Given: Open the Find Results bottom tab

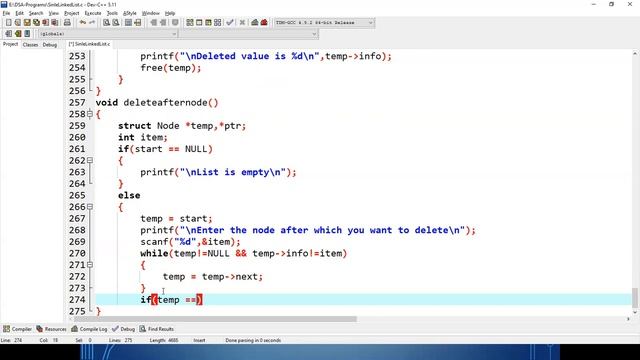Looking at the screenshot, I should (x=157, y=329).
